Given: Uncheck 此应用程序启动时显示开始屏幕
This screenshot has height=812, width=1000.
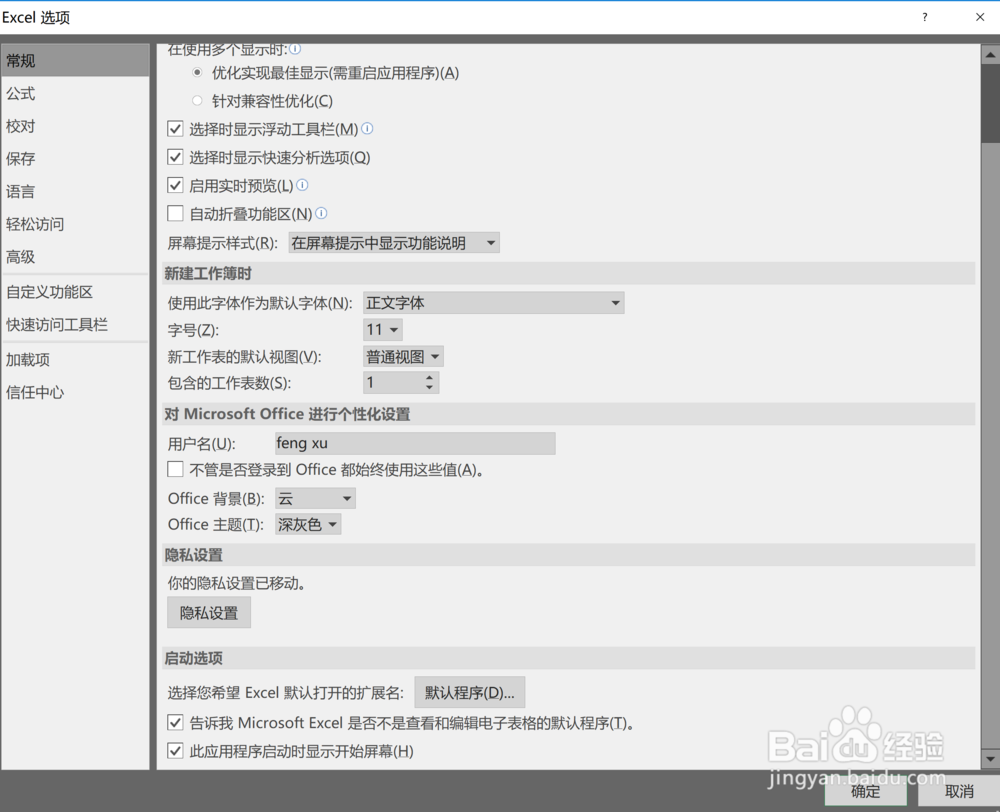Looking at the screenshot, I should click(x=175, y=751).
